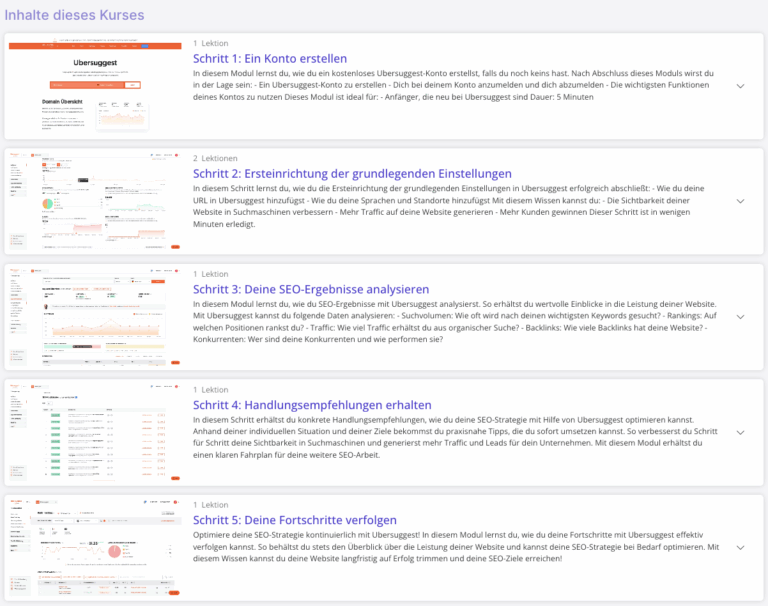Screen dimensions: 768x606
Task: Open Schritt 5: Deine Fortschritte verfolgen
Action: pyautogui.click(x=295, y=520)
